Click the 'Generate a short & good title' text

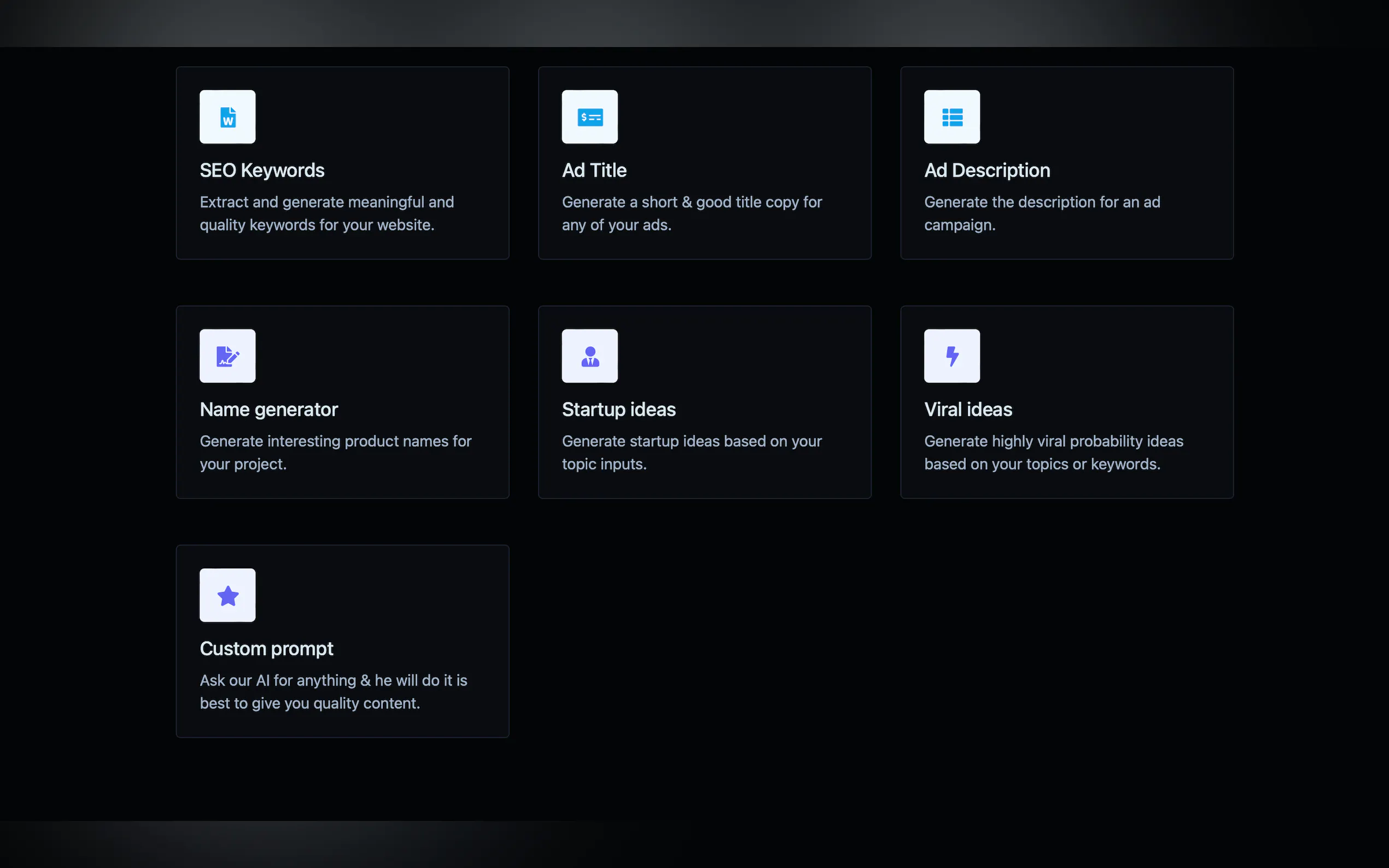[x=691, y=203]
